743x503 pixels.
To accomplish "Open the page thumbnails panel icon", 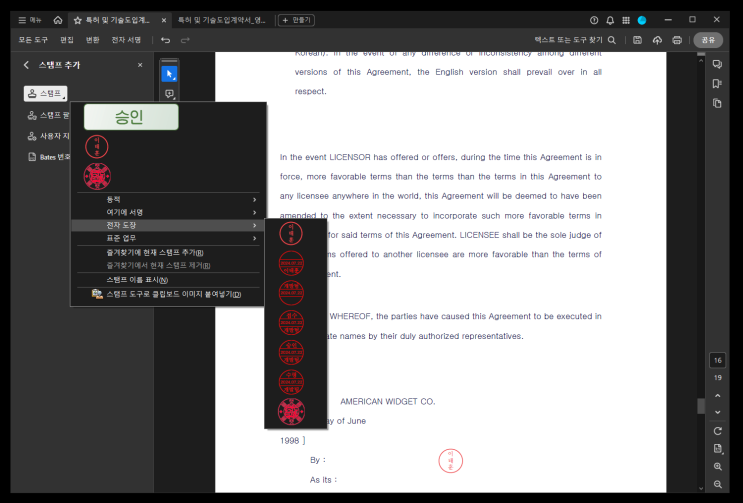I will (x=717, y=103).
